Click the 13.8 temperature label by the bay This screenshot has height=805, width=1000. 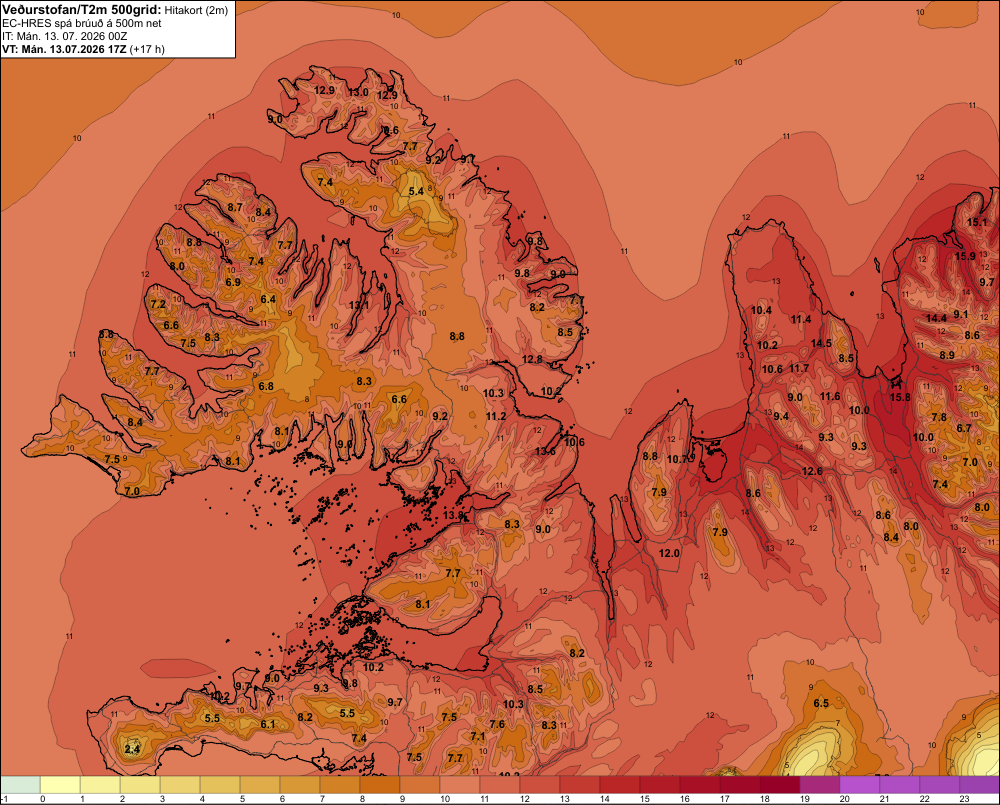(453, 515)
